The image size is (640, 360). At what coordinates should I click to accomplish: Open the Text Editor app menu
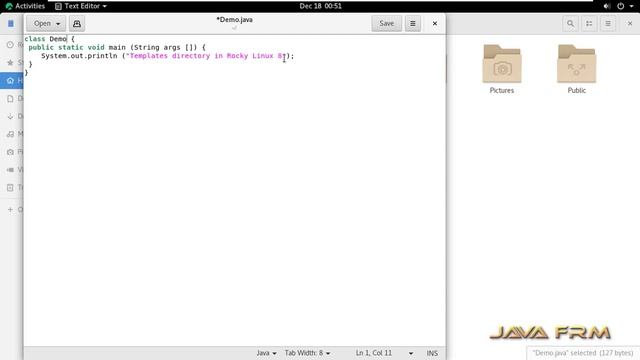tap(81, 6)
